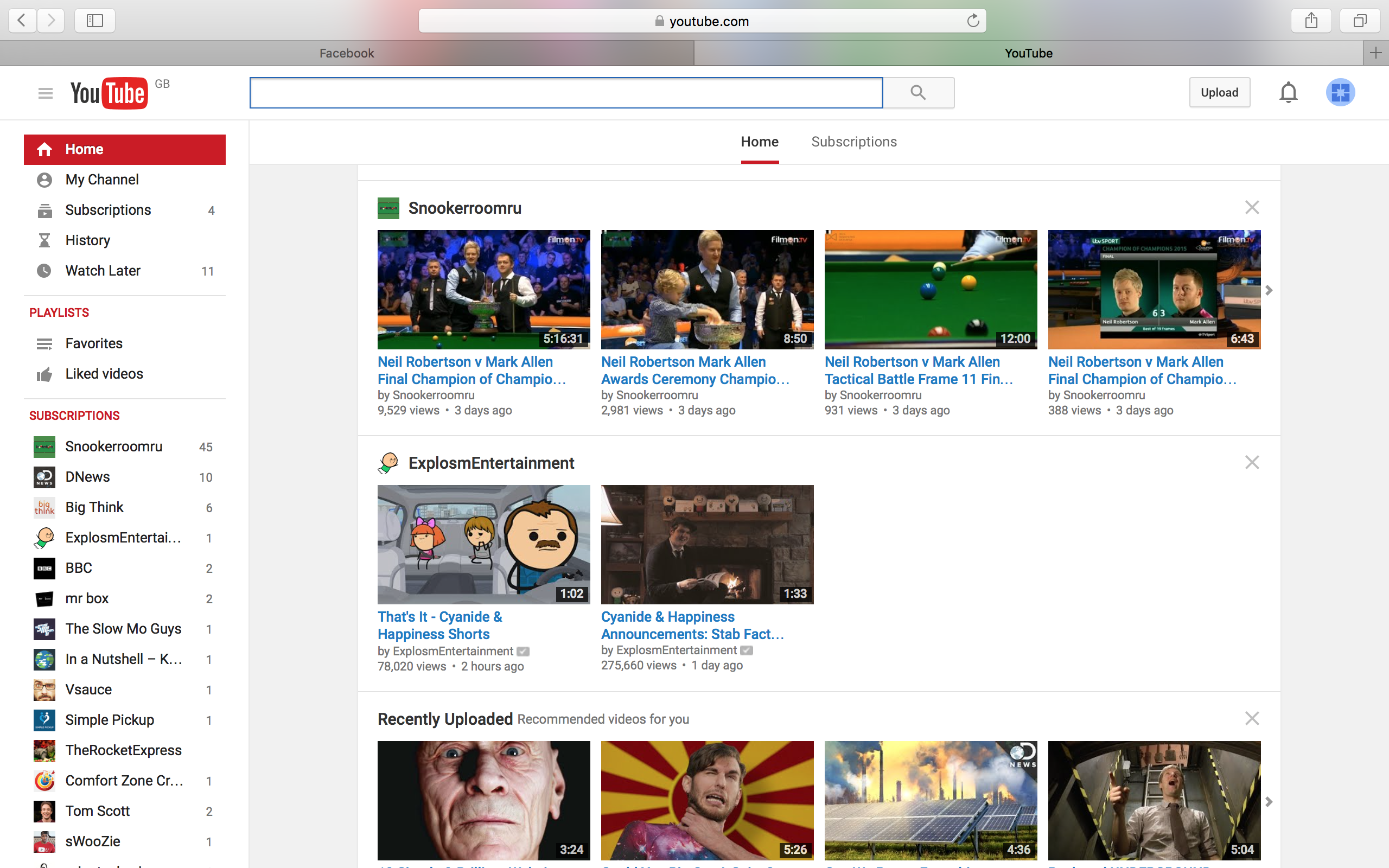Switch to the Facebook browser tab
The width and height of the screenshot is (1389, 868).
click(x=347, y=53)
